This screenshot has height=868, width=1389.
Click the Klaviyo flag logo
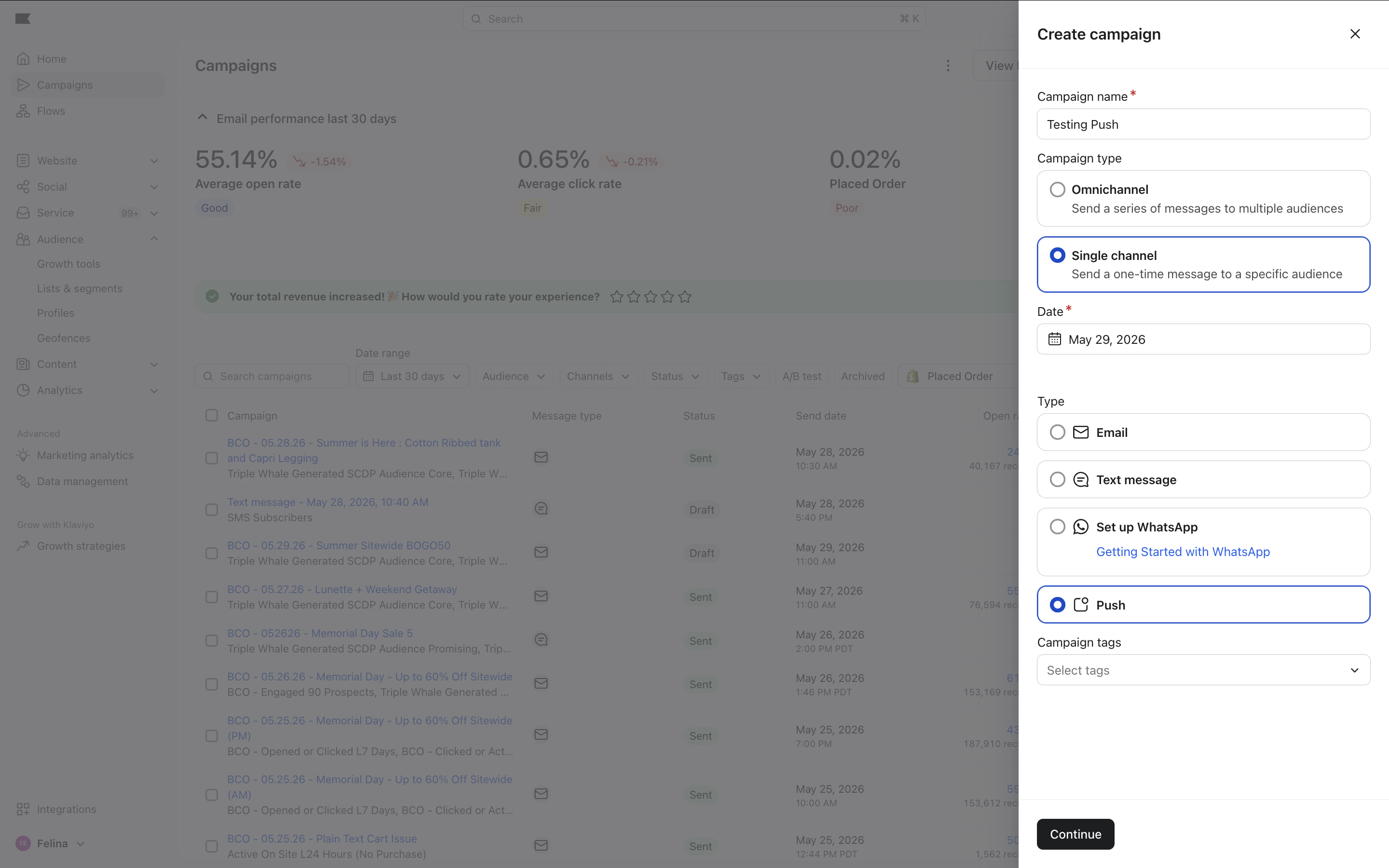(x=23, y=19)
